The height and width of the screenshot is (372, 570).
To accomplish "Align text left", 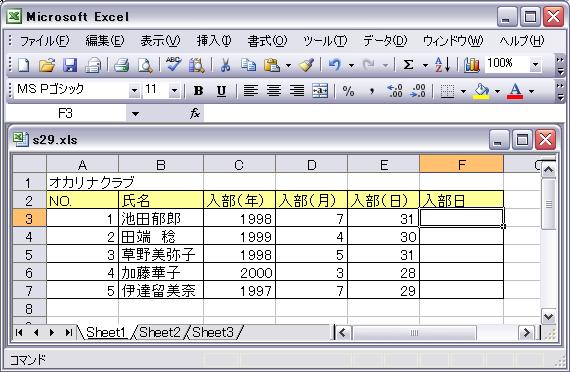I will coord(251,91).
